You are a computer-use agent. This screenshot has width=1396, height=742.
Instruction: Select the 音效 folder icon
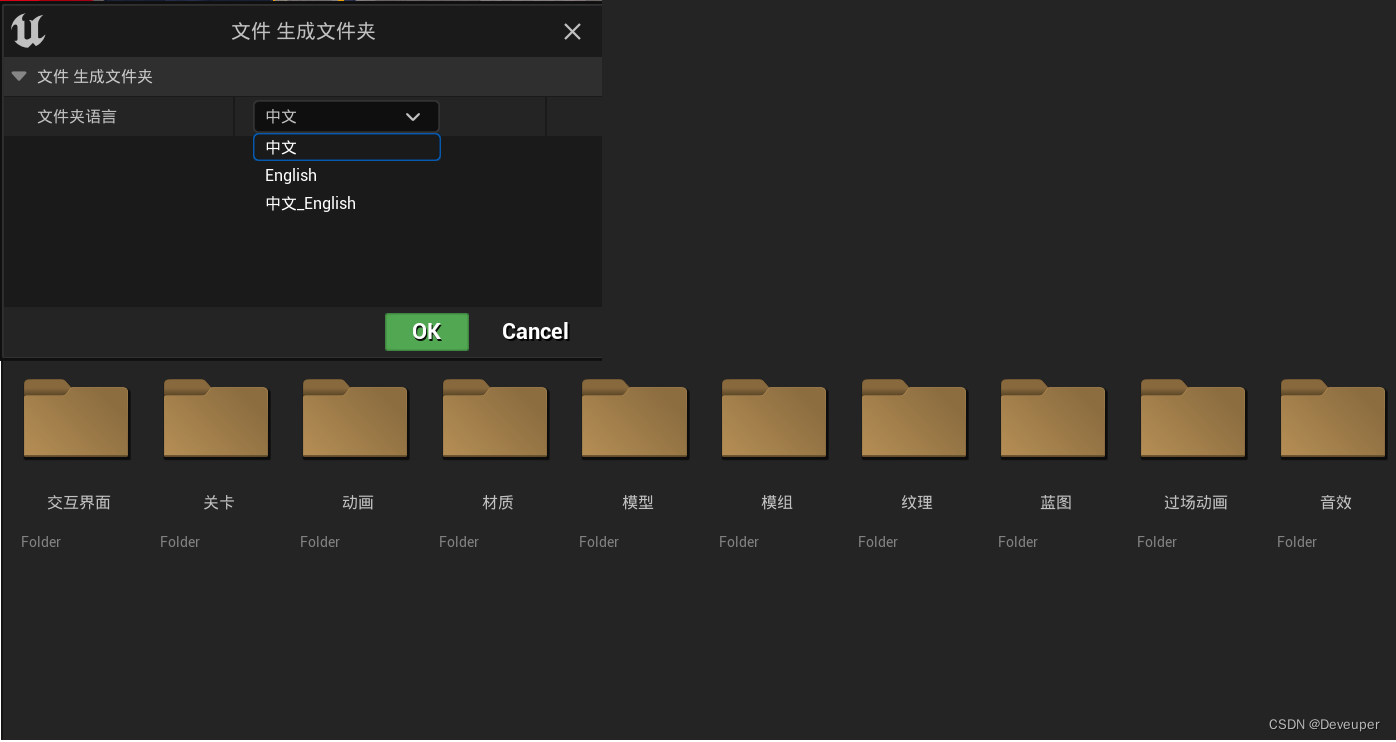pyautogui.click(x=1333, y=418)
